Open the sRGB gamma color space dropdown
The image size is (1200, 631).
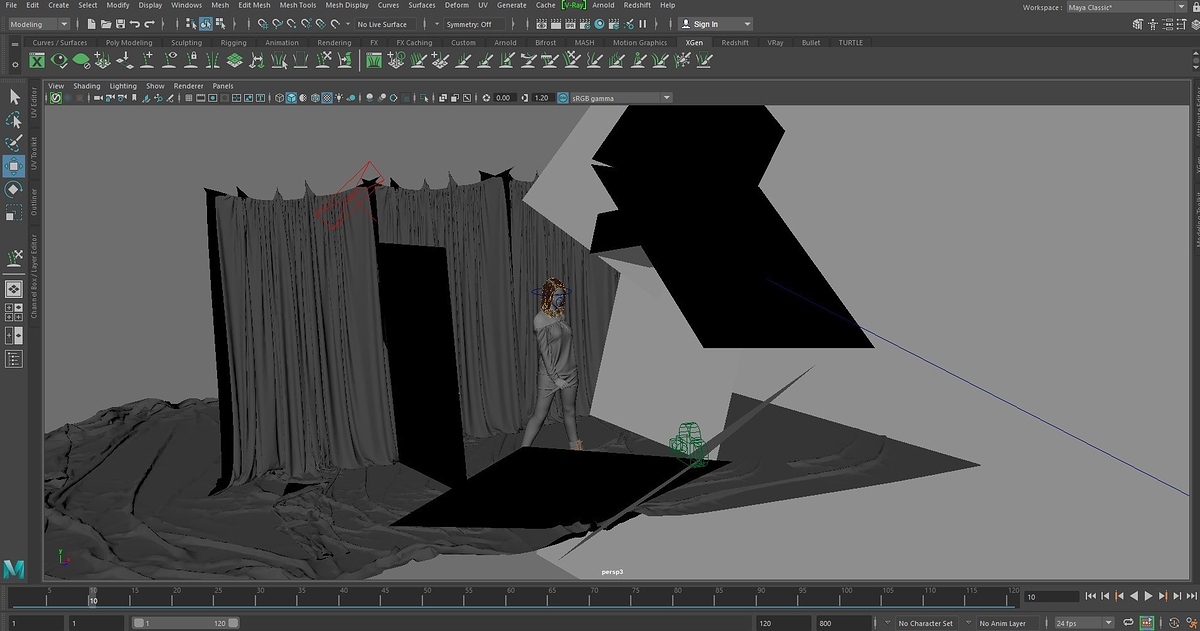620,98
